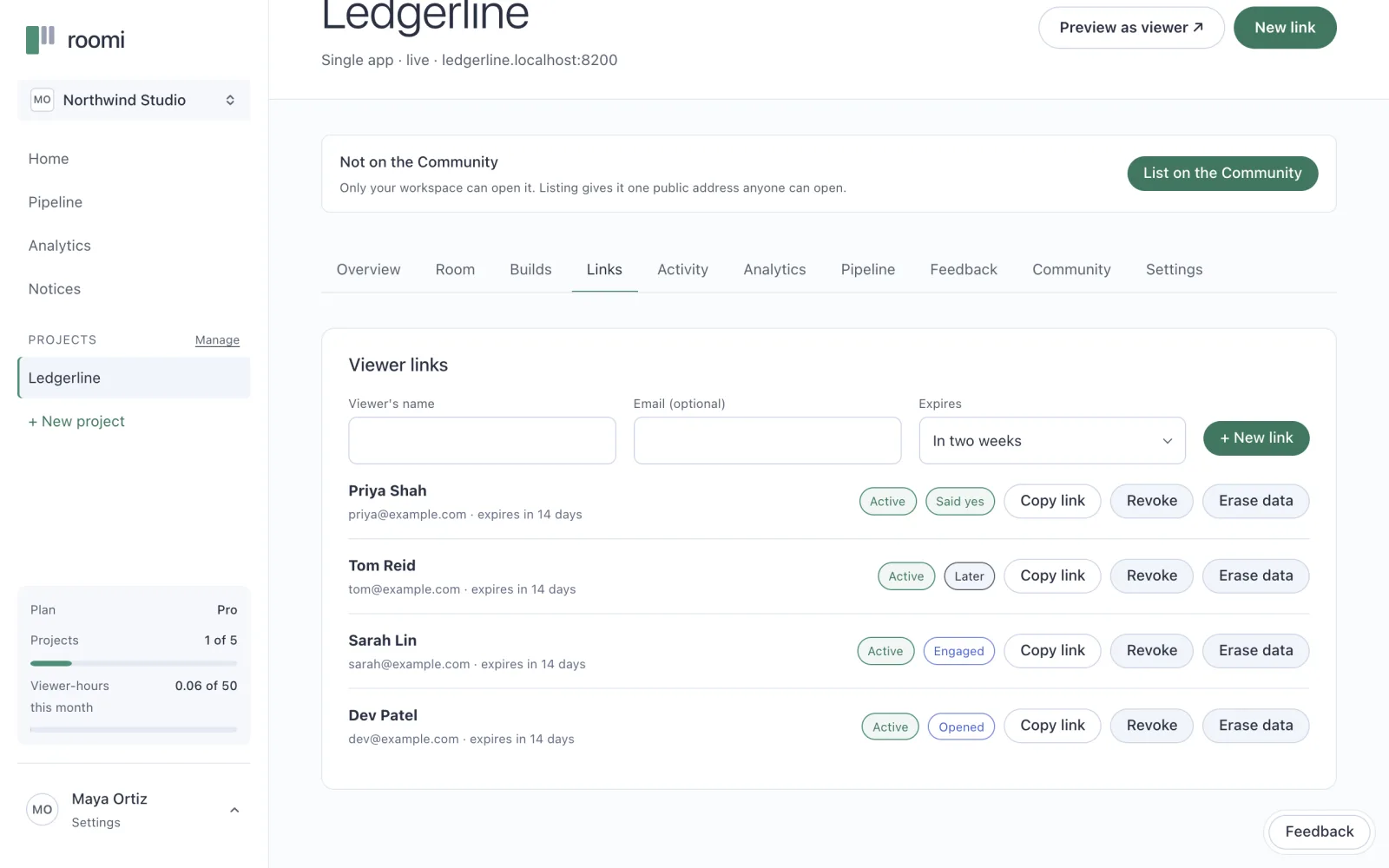Click the MO workspace avatar badge

[42, 100]
